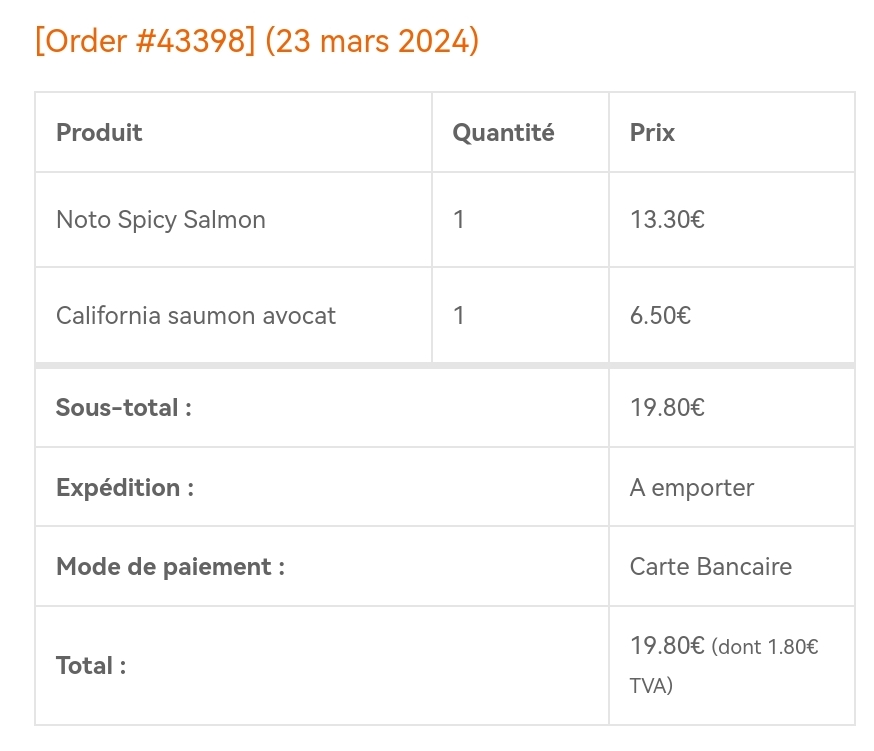Click the A emporter shipping value

pos(692,488)
